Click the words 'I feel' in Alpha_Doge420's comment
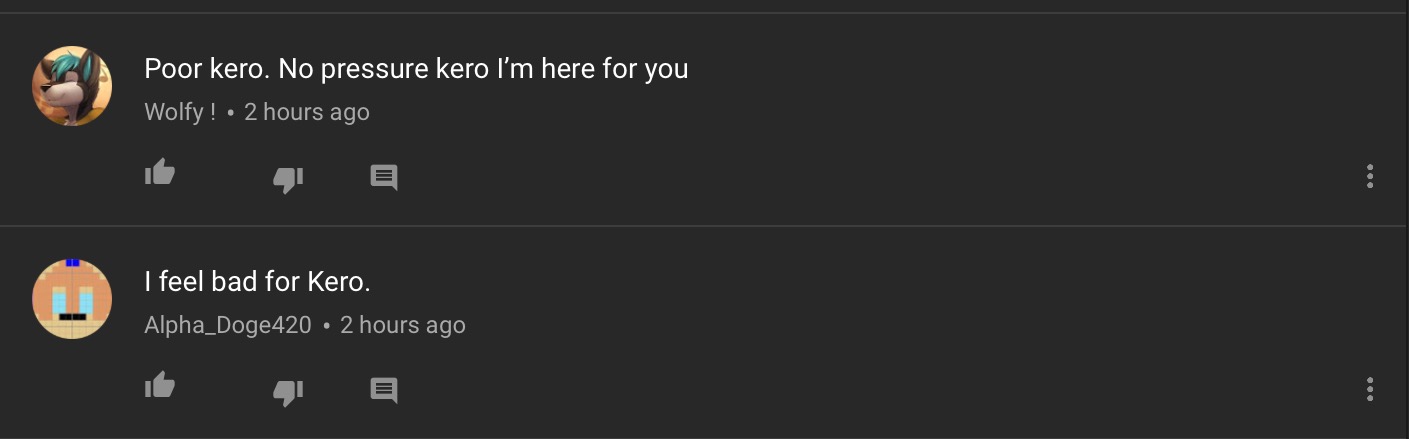Screen dimensions: 1409x439 click(175, 282)
